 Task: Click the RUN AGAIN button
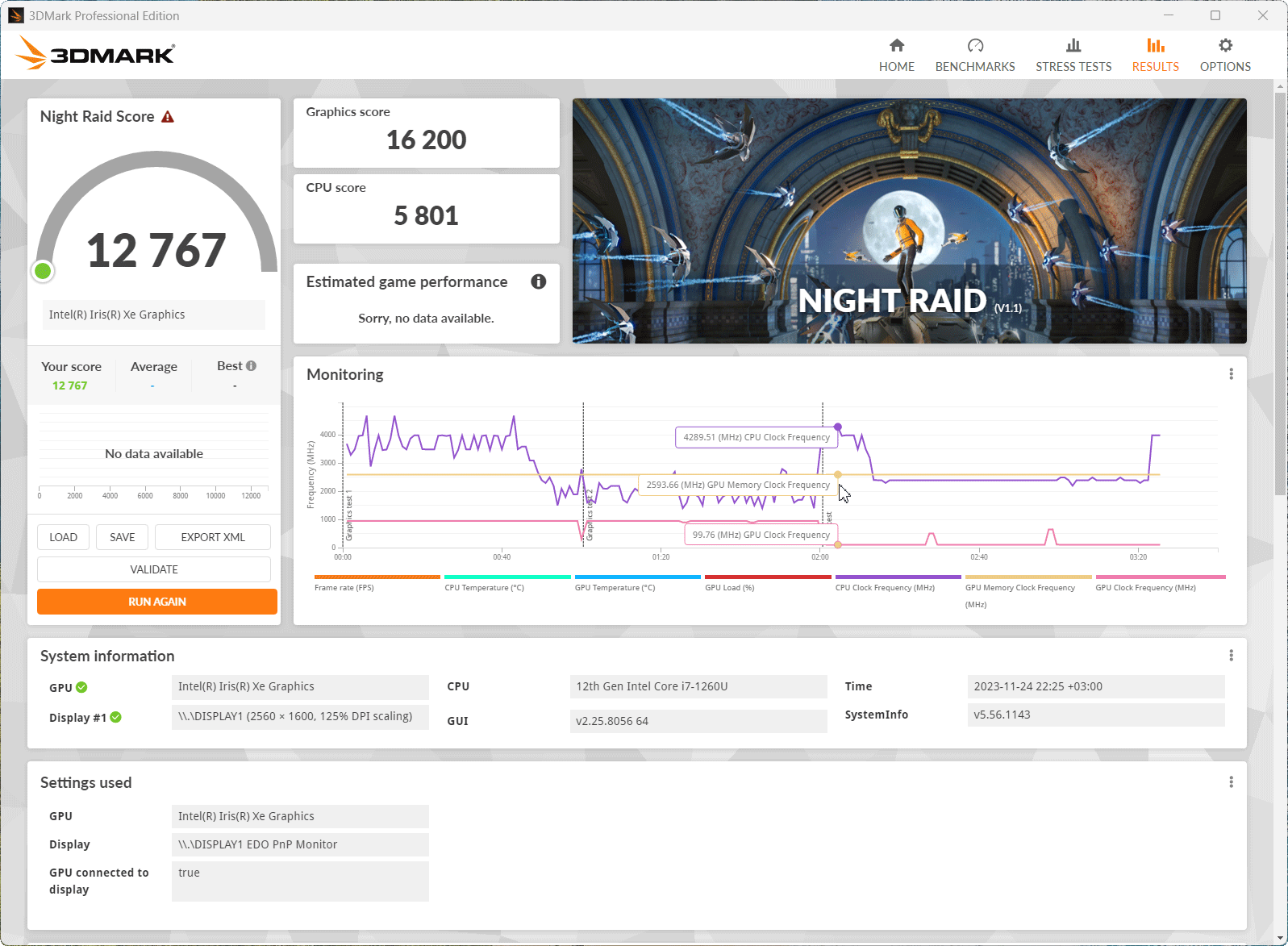(x=157, y=602)
